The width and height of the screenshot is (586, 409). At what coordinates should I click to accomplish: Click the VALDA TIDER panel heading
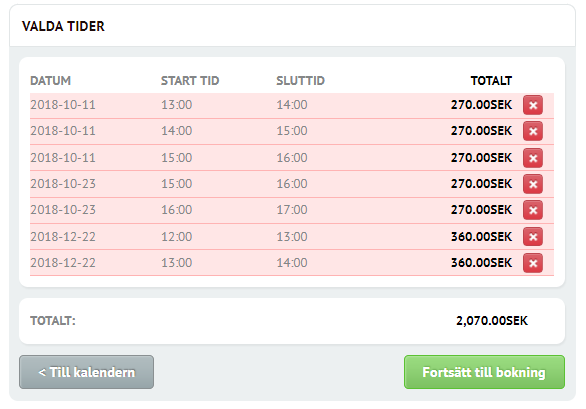point(63,27)
